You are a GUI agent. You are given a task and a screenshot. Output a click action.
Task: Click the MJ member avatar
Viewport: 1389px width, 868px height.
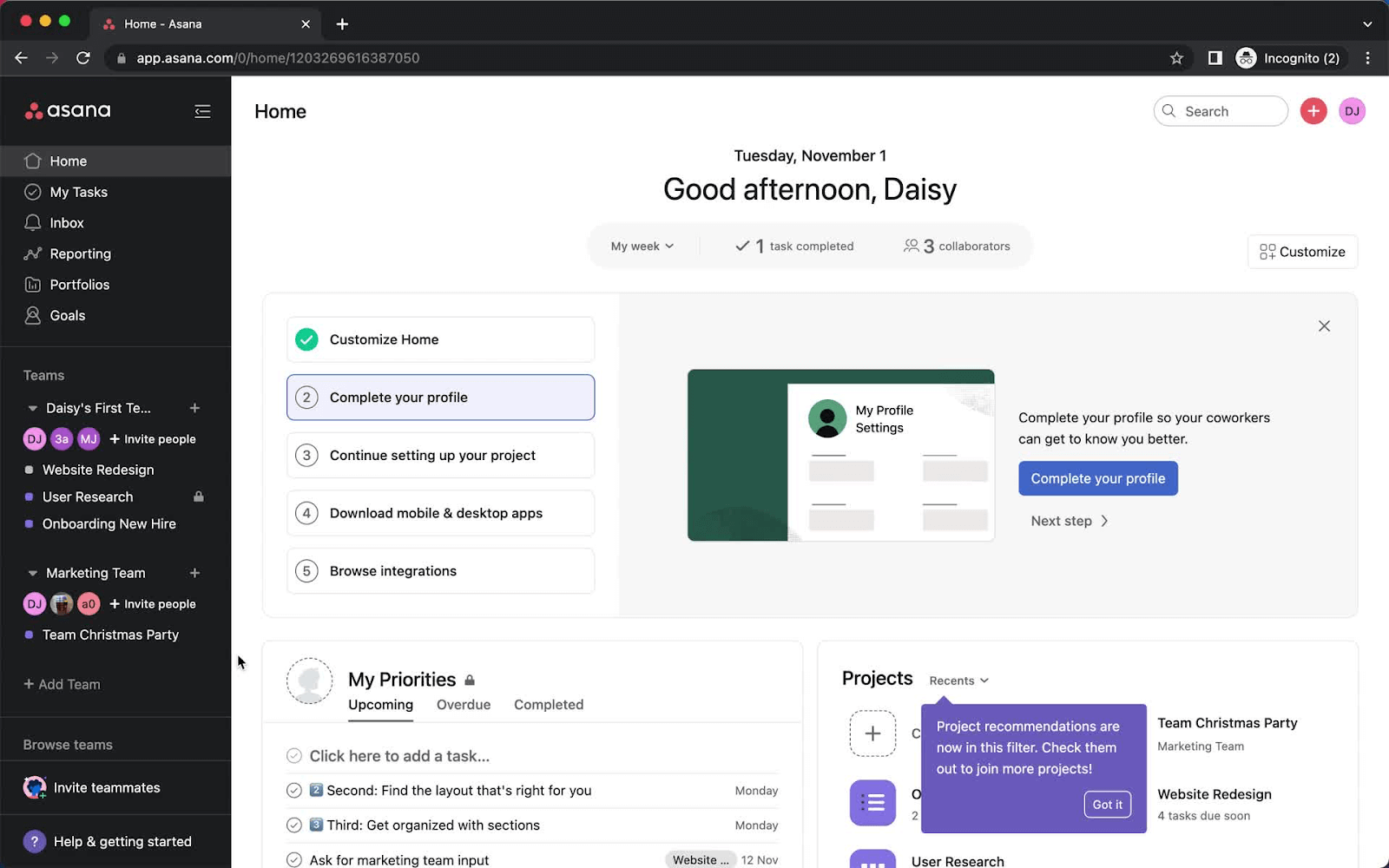click(89, 439)
